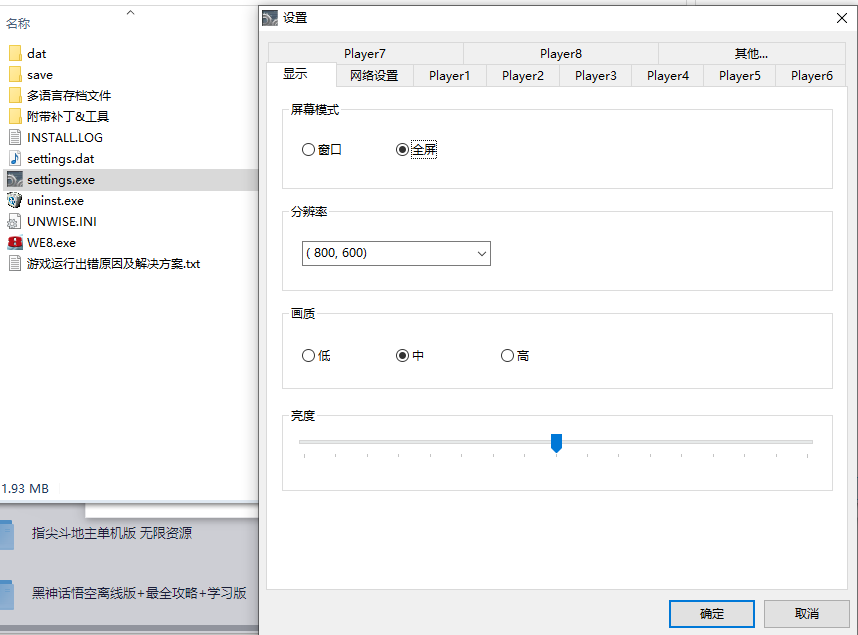Open the 其他... tab
Viewport: 858px width, 635px height.
tap(751, 54)
